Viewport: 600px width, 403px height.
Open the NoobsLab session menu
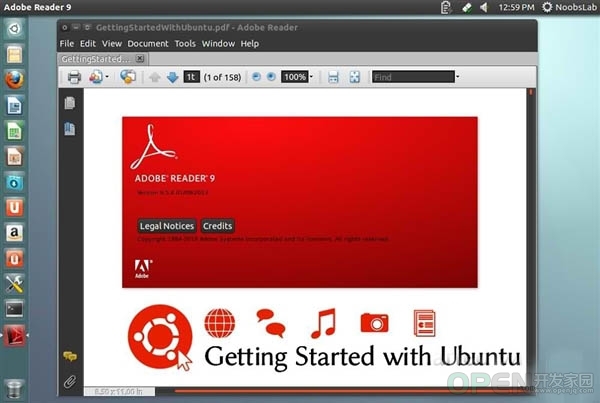point(570,7)
